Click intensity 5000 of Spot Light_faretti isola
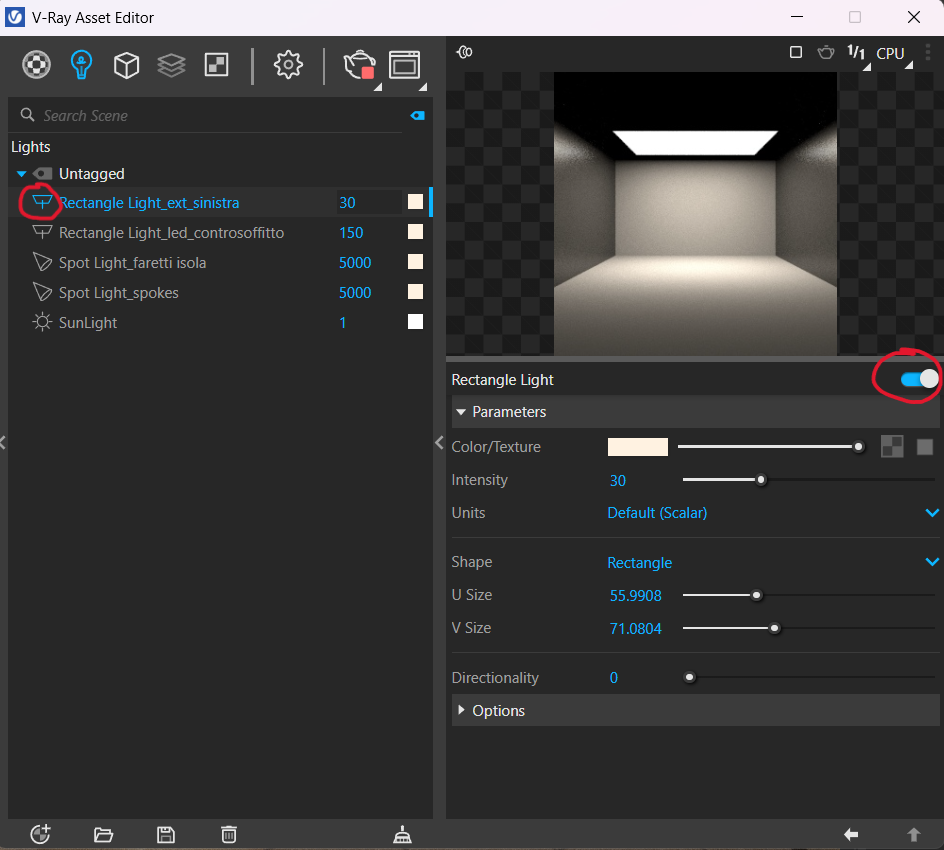Screen dimensions: 944x850 click(355, 263)
